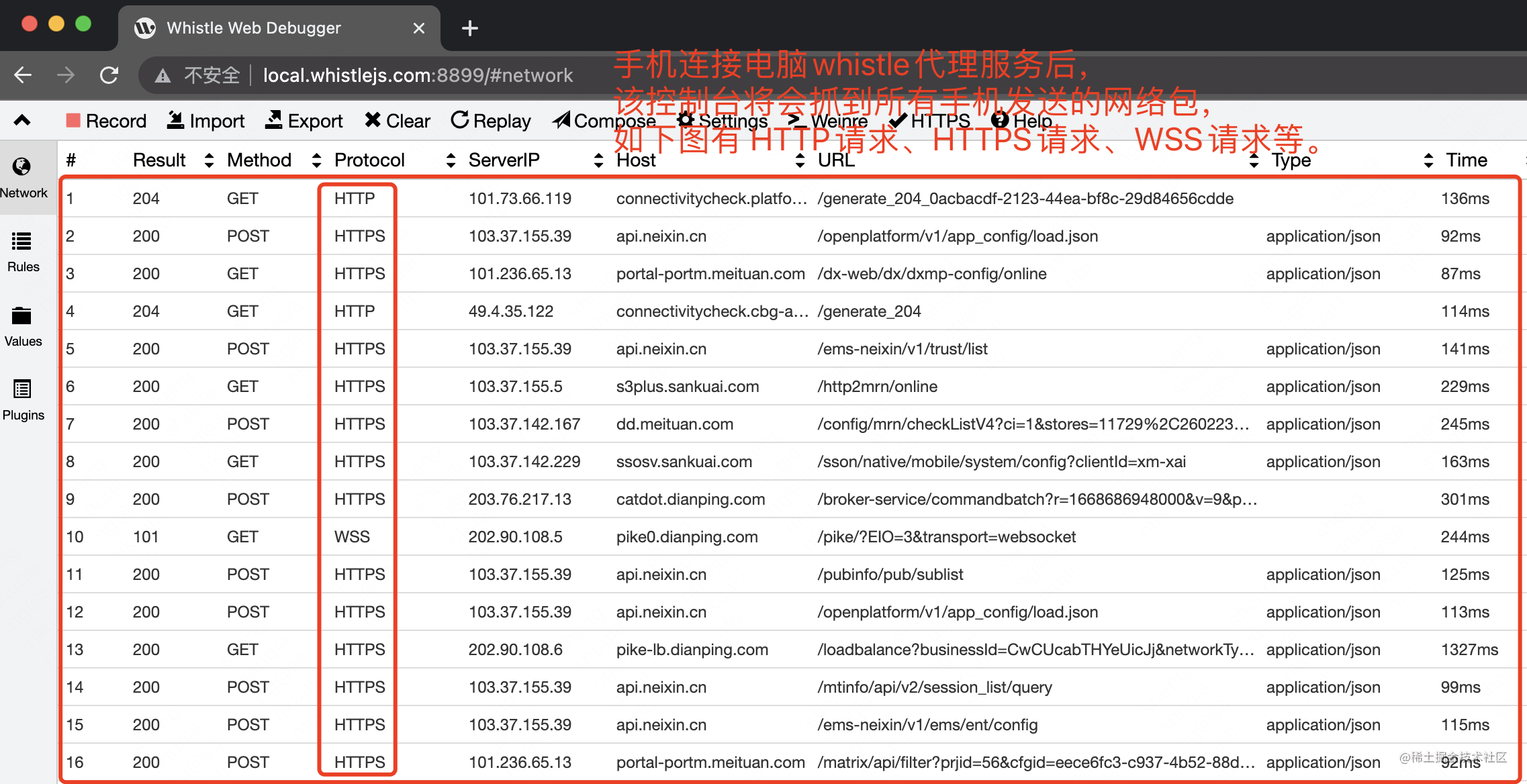Screen dimensions: 1527x784
Task: Open the Import menu
Action: (x=205, y=121)
